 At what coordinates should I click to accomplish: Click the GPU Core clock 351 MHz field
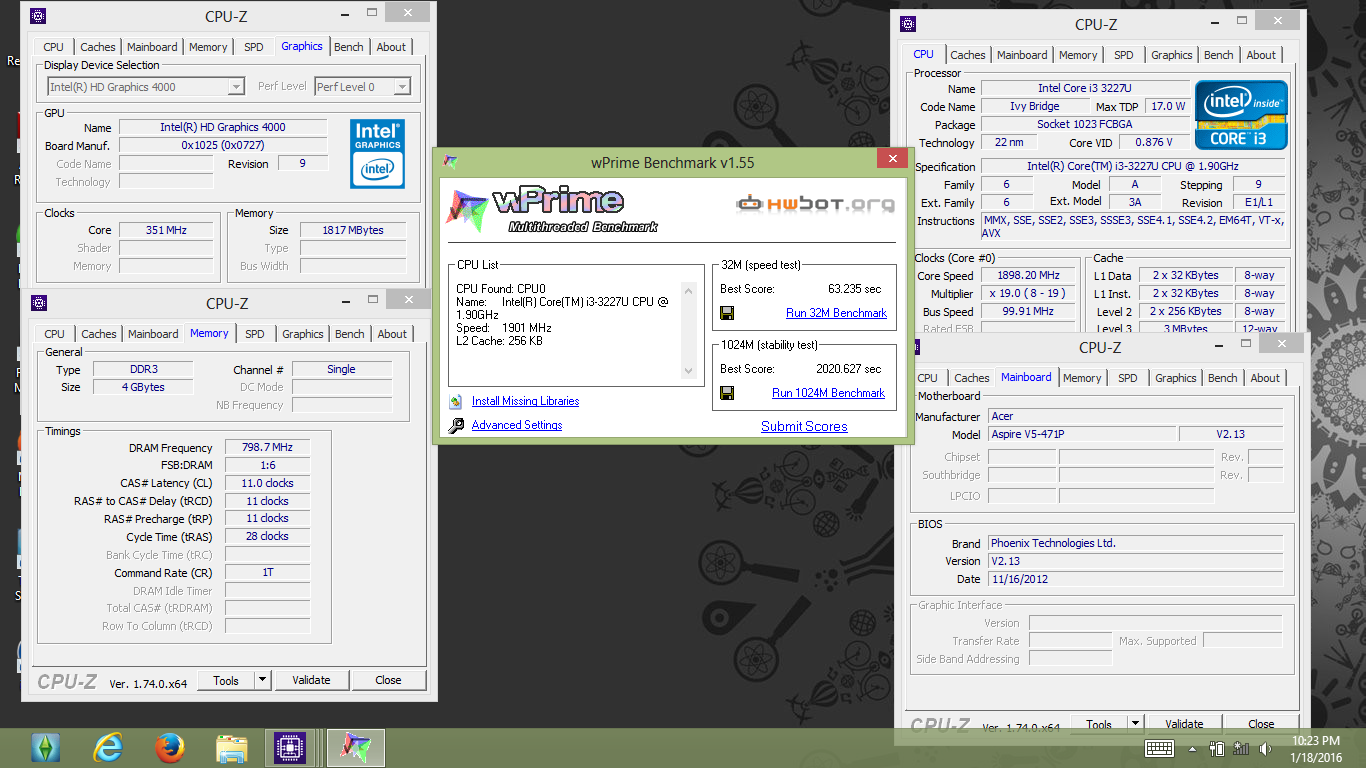tap(166, 230)
